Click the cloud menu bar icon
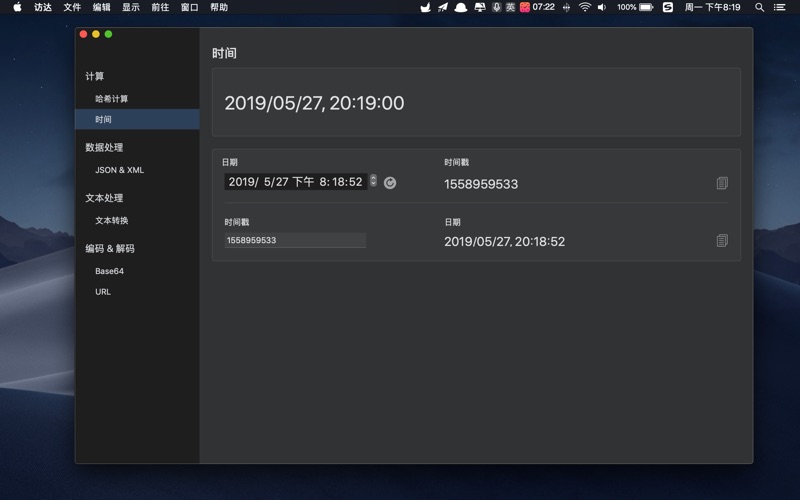The height and width of the screenshot is (500, 800). coord(461,7)
